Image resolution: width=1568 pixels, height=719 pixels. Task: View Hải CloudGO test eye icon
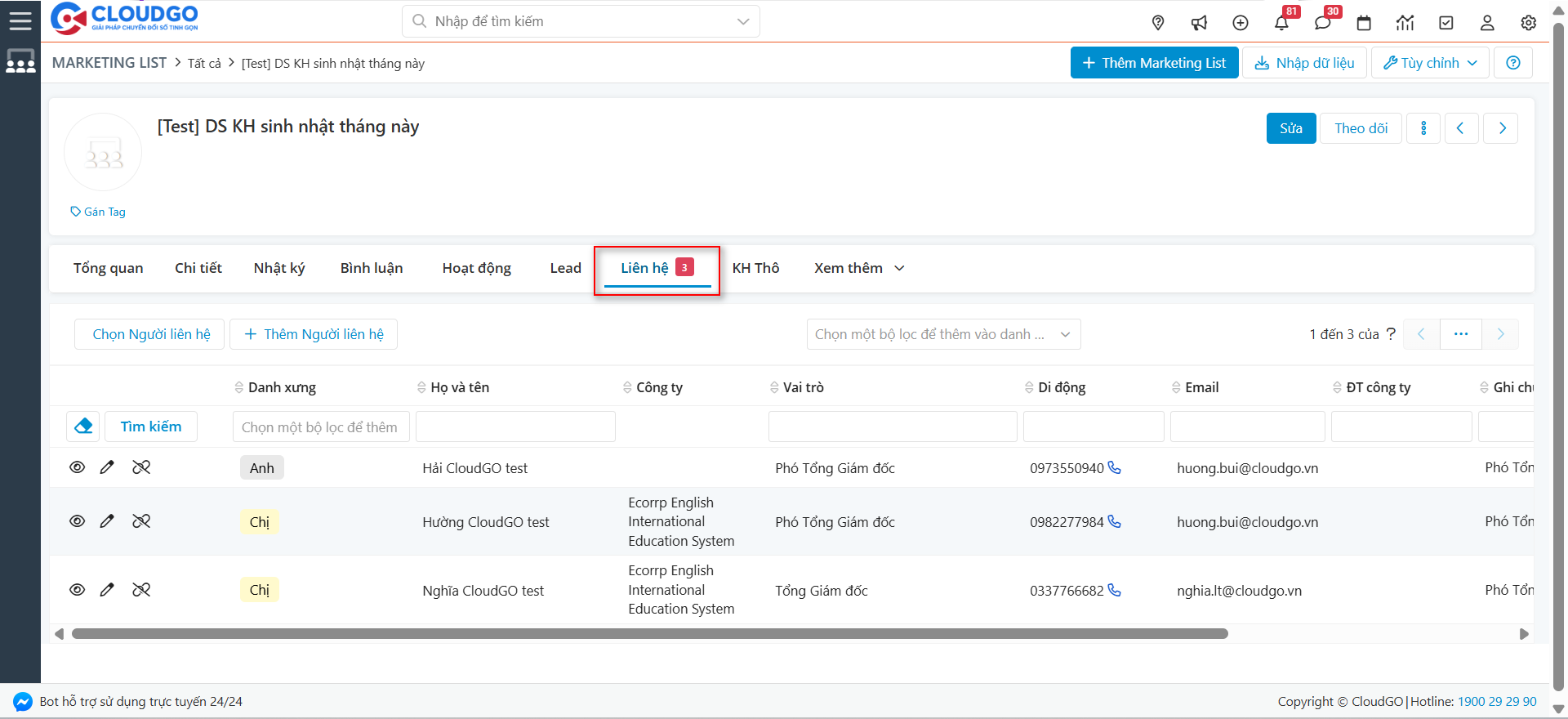click(78, 467)
